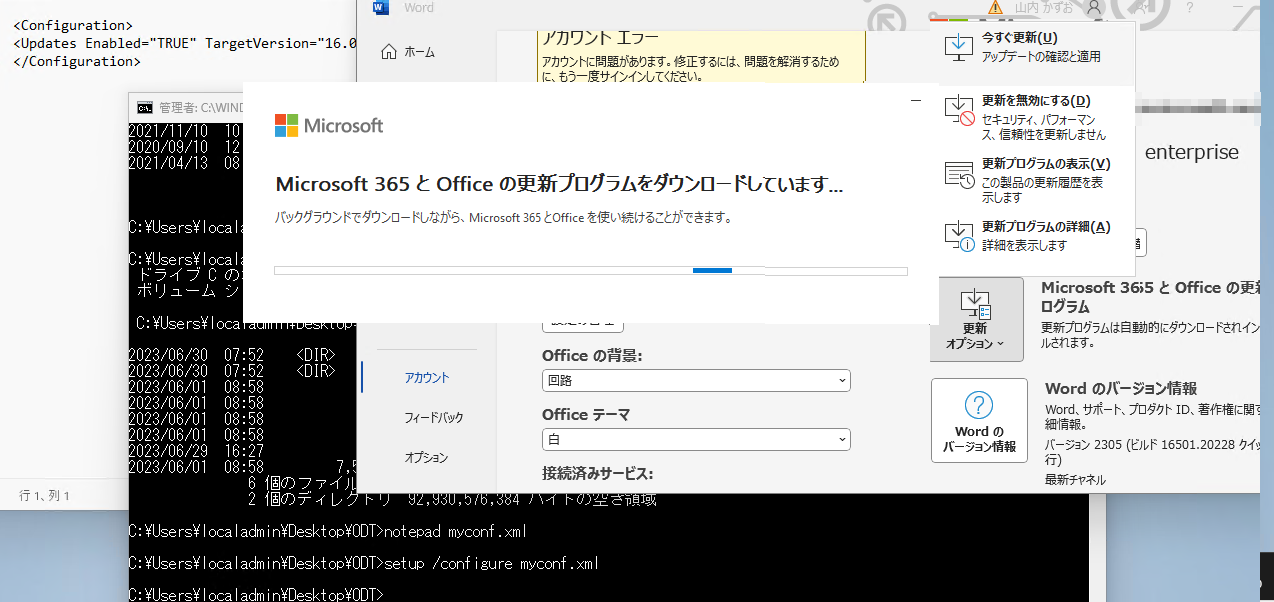This screenshot has width=1274, height=602.
Task: Click the Microsoft 365 と Office の更新プログラム heading
Action: coord(1149,297)
